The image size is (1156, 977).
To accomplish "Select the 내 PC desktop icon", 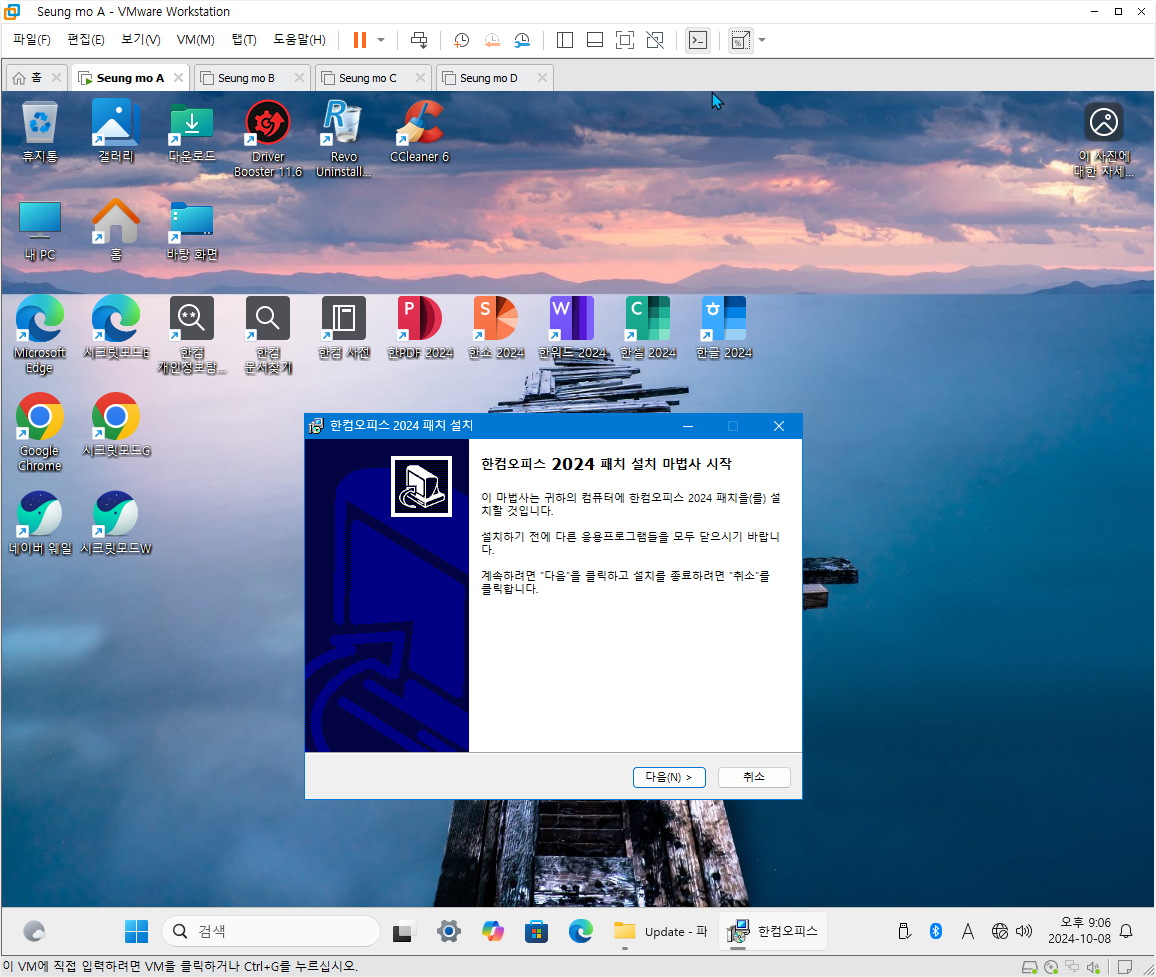I will pos(40,231).
